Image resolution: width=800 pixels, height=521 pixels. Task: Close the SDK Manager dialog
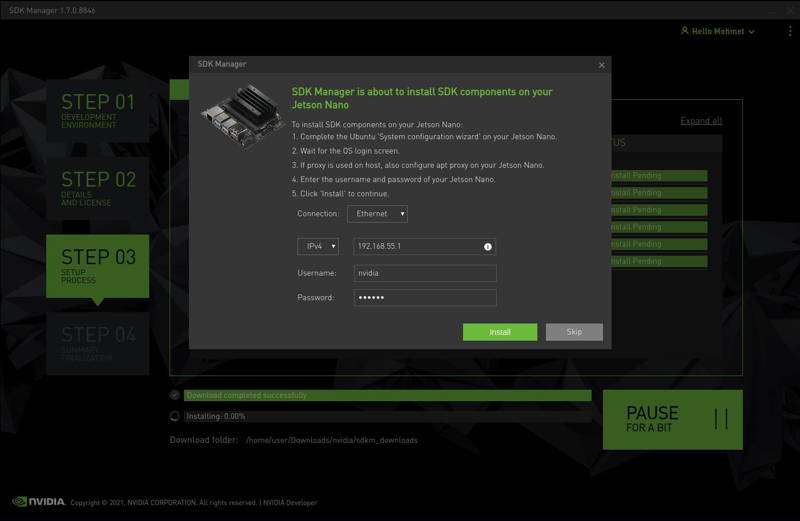tap(602, 65)
